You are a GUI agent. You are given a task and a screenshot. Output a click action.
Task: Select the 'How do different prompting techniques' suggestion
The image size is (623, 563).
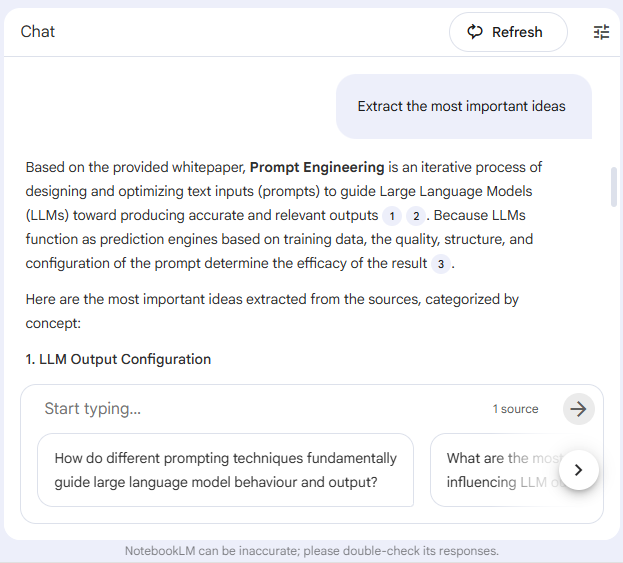[225, 469]
